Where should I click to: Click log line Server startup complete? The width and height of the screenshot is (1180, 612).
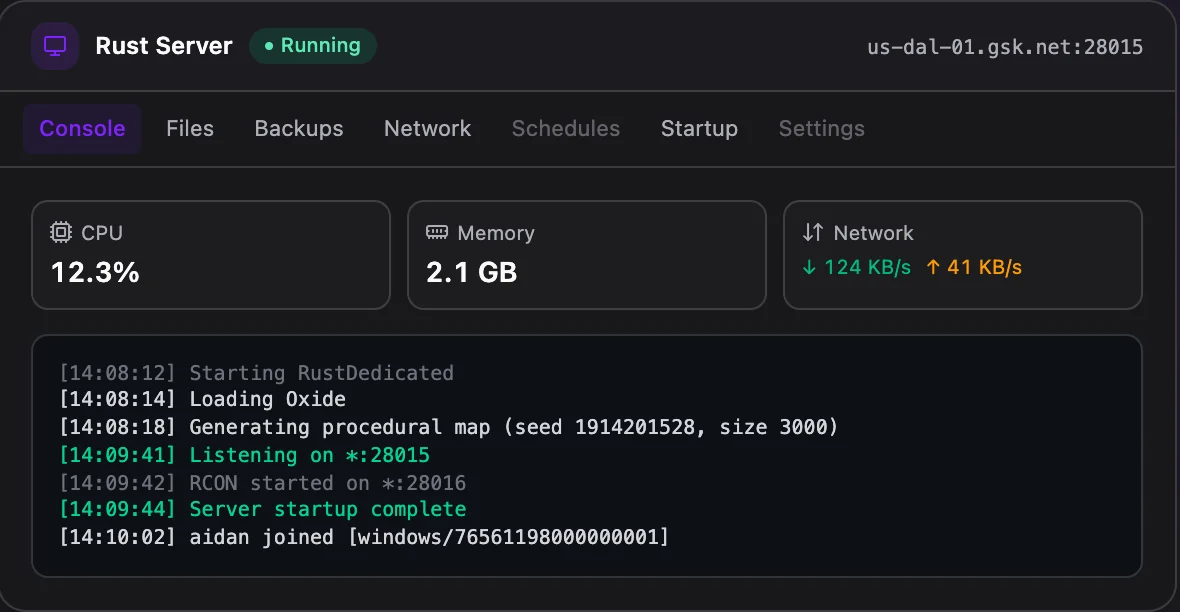263,509
